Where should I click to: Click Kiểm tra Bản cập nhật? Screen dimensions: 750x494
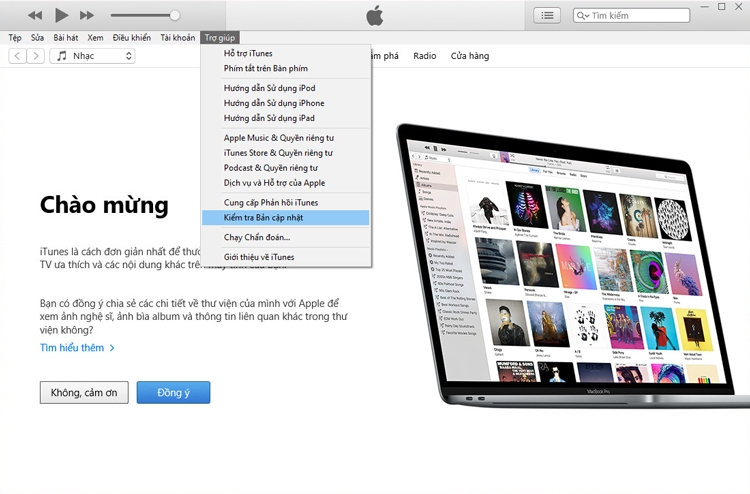[x=286, y=218]
